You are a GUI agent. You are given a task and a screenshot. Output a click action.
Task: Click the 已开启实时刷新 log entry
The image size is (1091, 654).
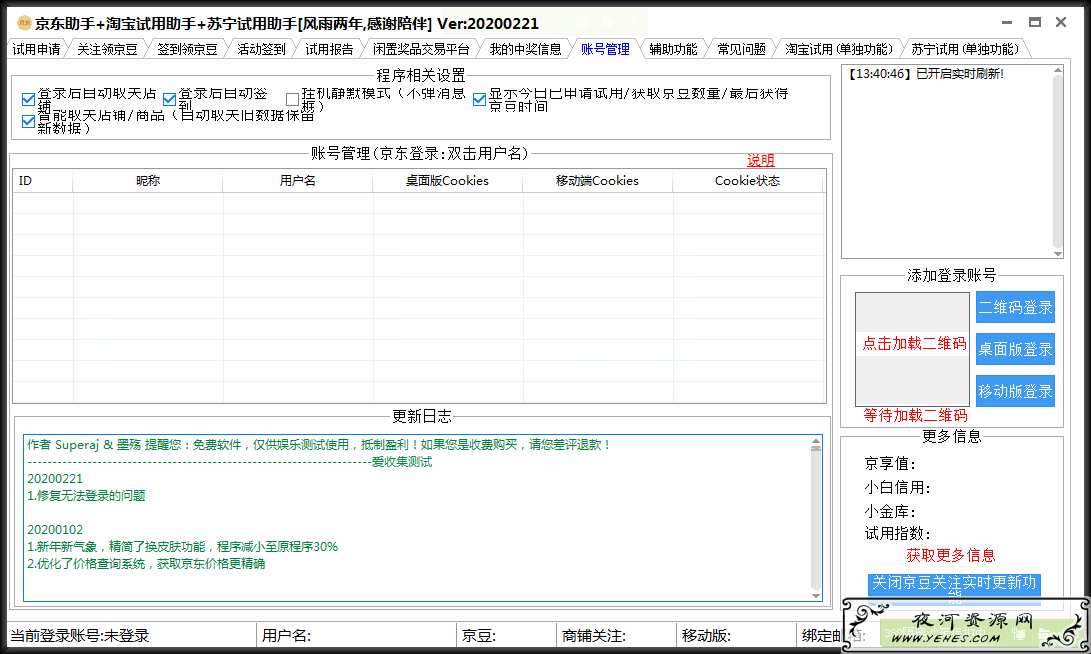[x=925, y=74]
